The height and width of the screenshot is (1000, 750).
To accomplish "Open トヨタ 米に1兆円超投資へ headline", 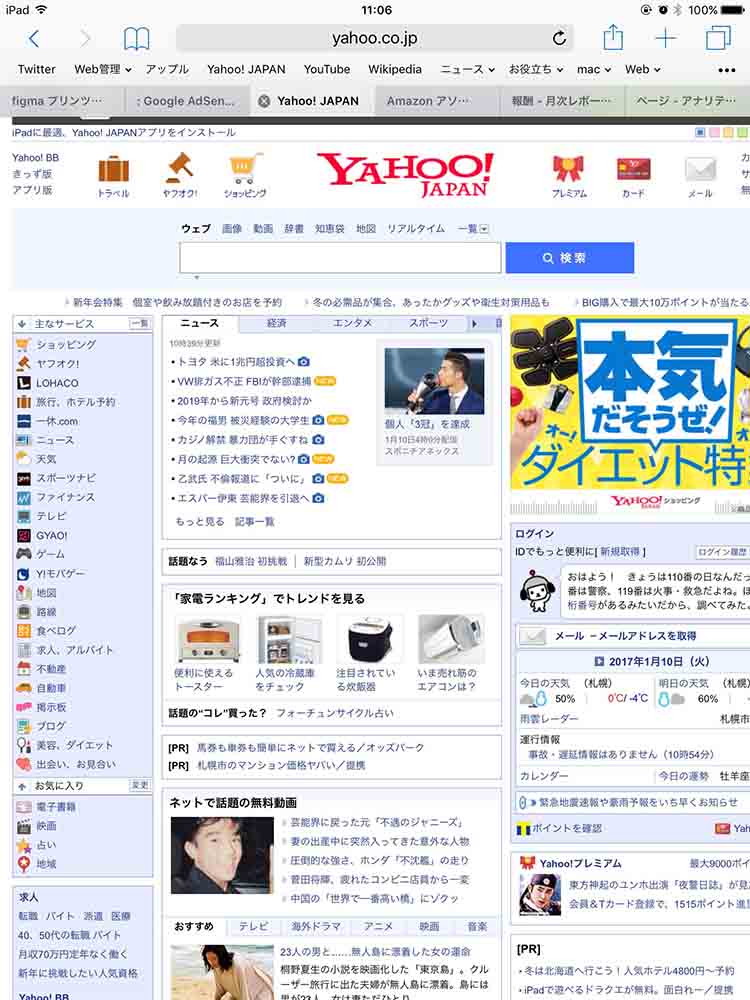I will pyautogui.click(x=236, y=362).
